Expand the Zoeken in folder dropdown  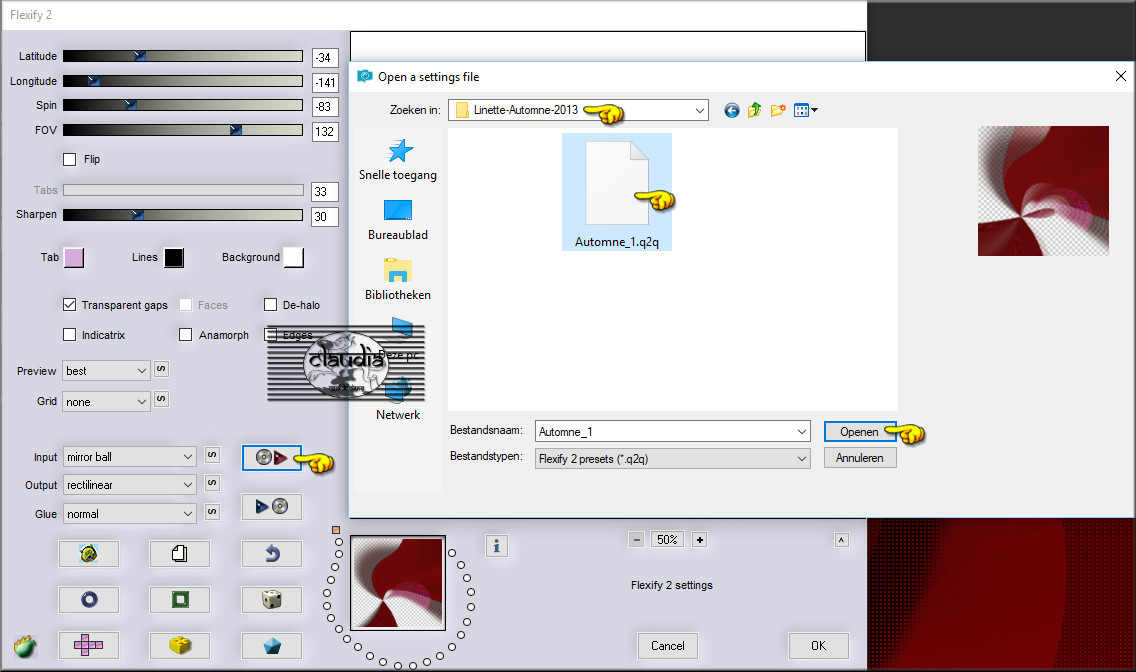pyautogui.click(x=699, y=110)
